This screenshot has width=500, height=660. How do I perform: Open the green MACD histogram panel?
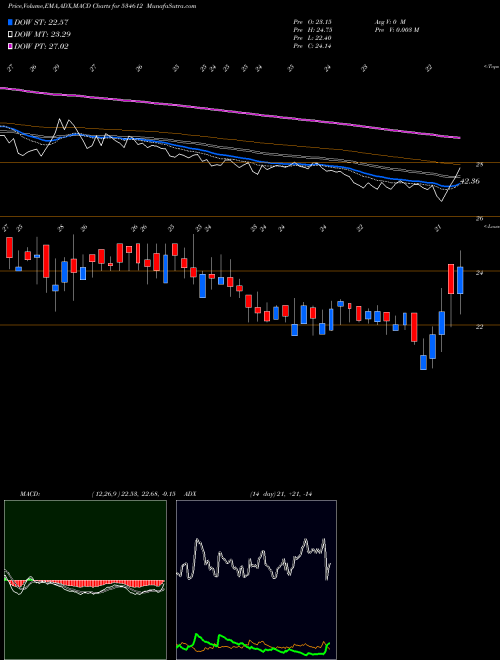click(85, 580)
